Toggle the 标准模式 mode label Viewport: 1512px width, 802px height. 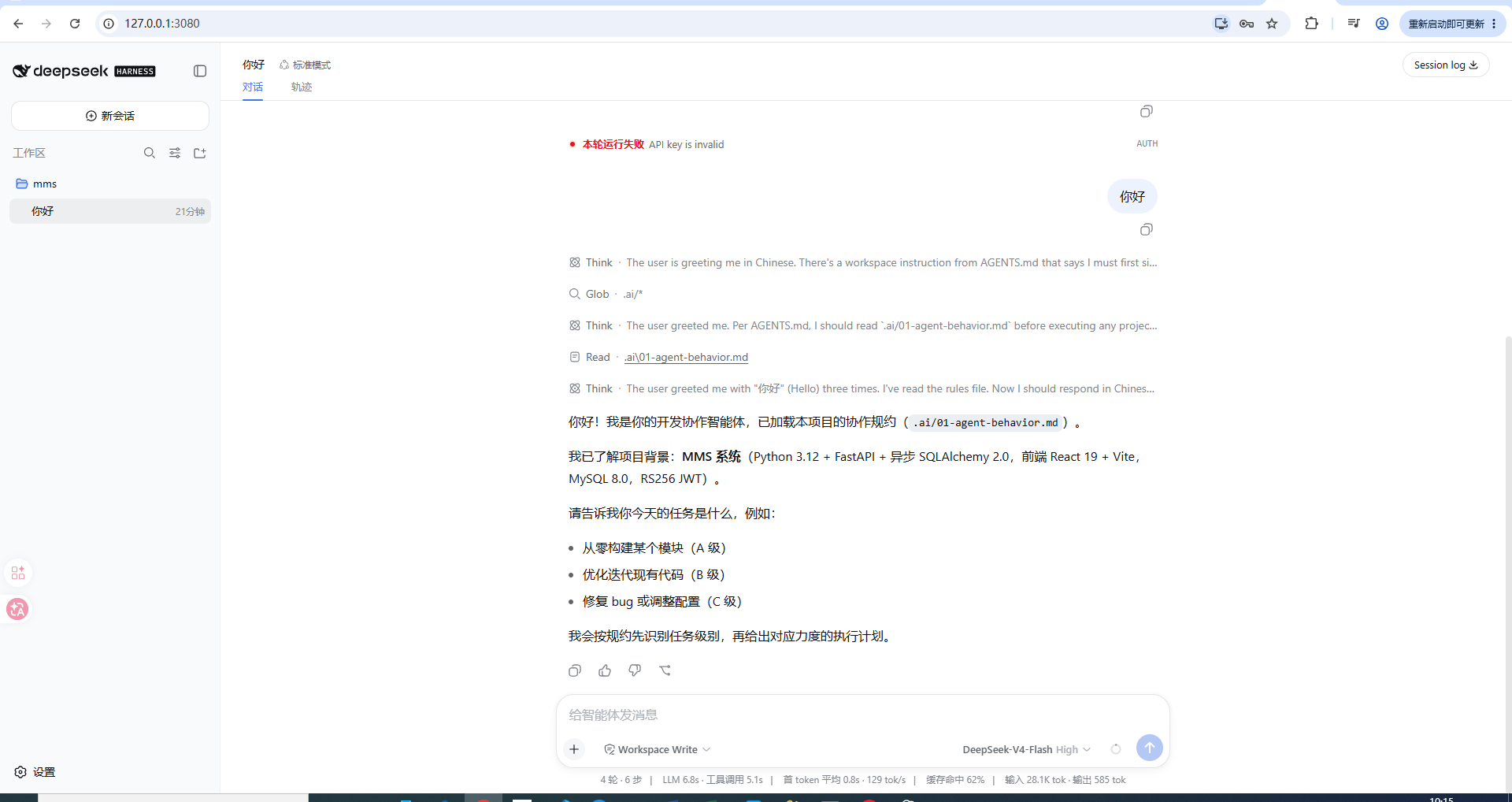coord(306,65)
